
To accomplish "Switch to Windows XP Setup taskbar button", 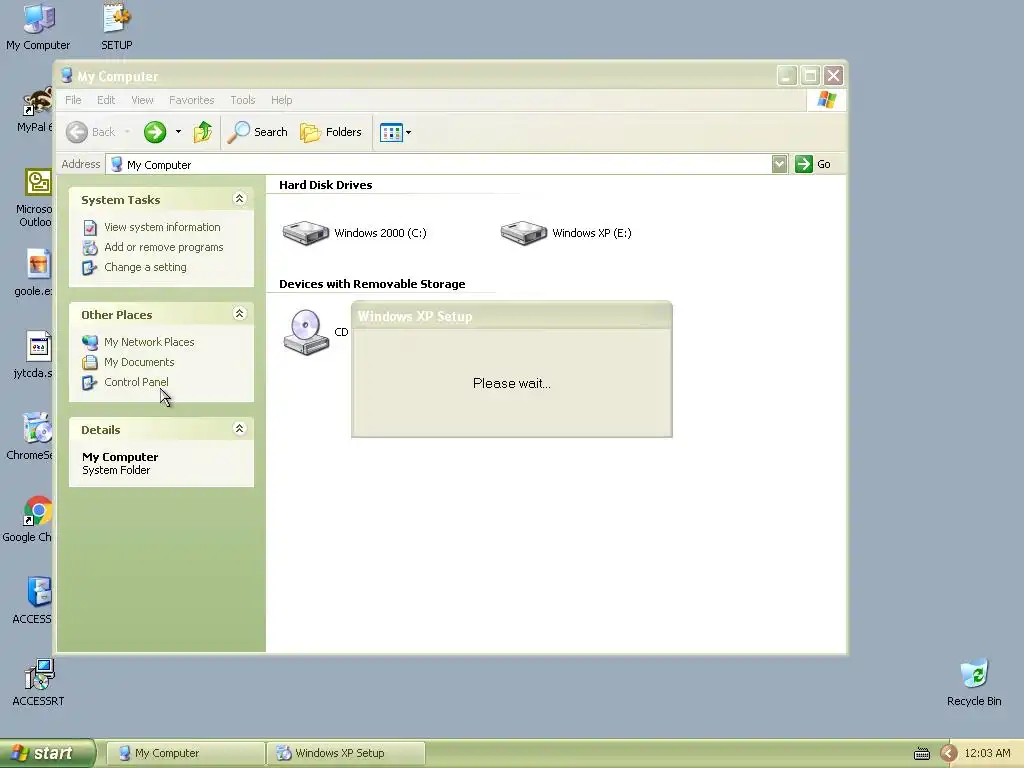I will pos(347,753).
